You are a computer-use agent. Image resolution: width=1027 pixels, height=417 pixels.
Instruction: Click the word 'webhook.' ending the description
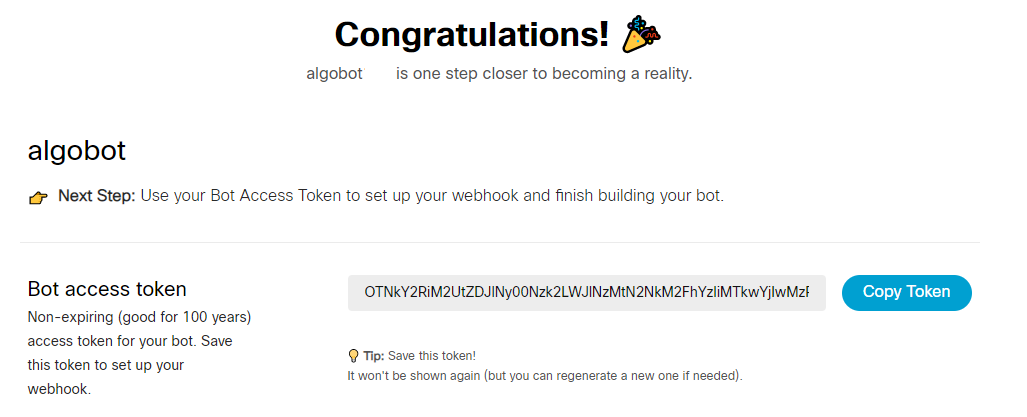tap(59, 389)
